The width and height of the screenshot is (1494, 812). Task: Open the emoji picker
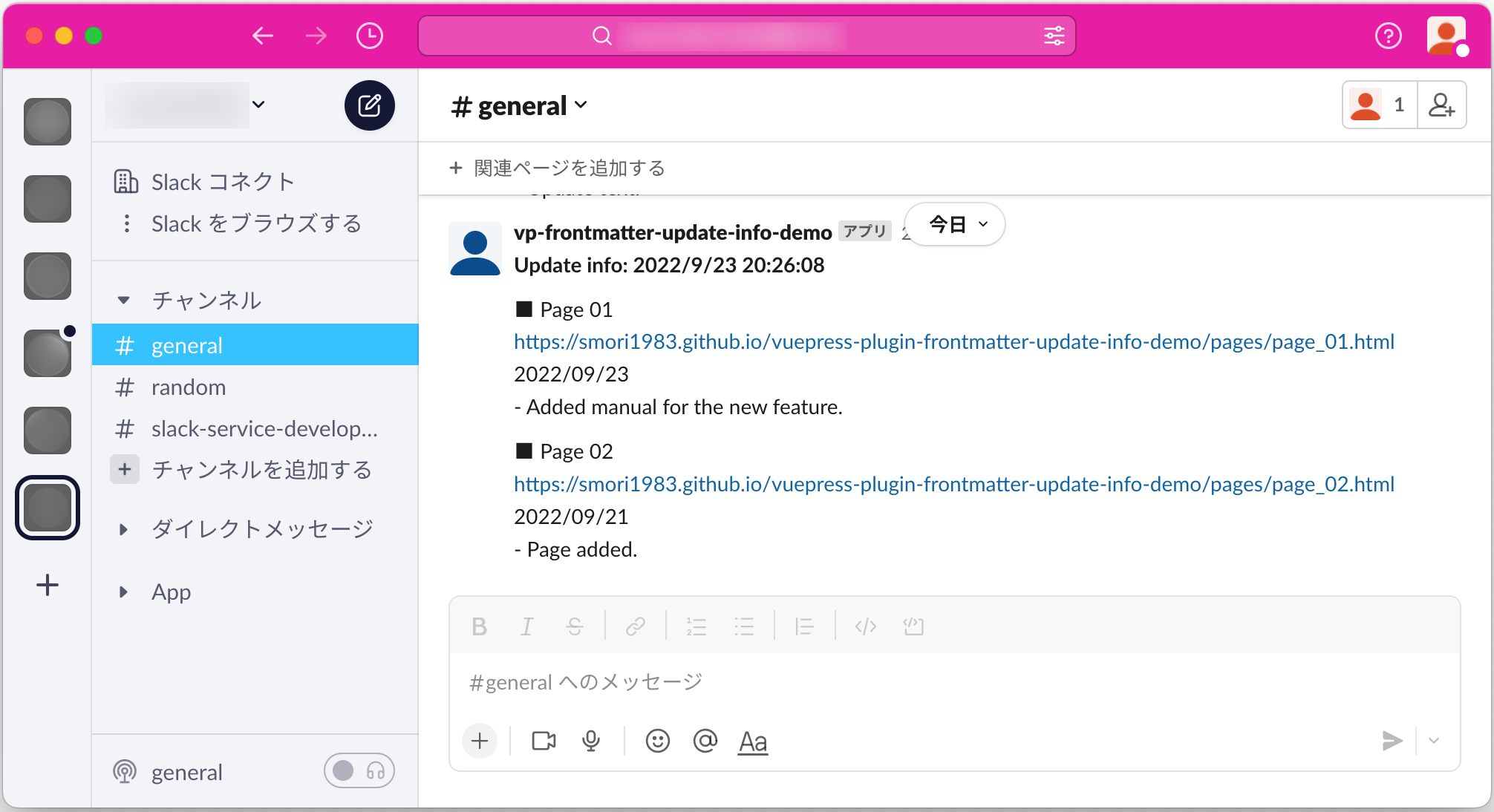658,741
